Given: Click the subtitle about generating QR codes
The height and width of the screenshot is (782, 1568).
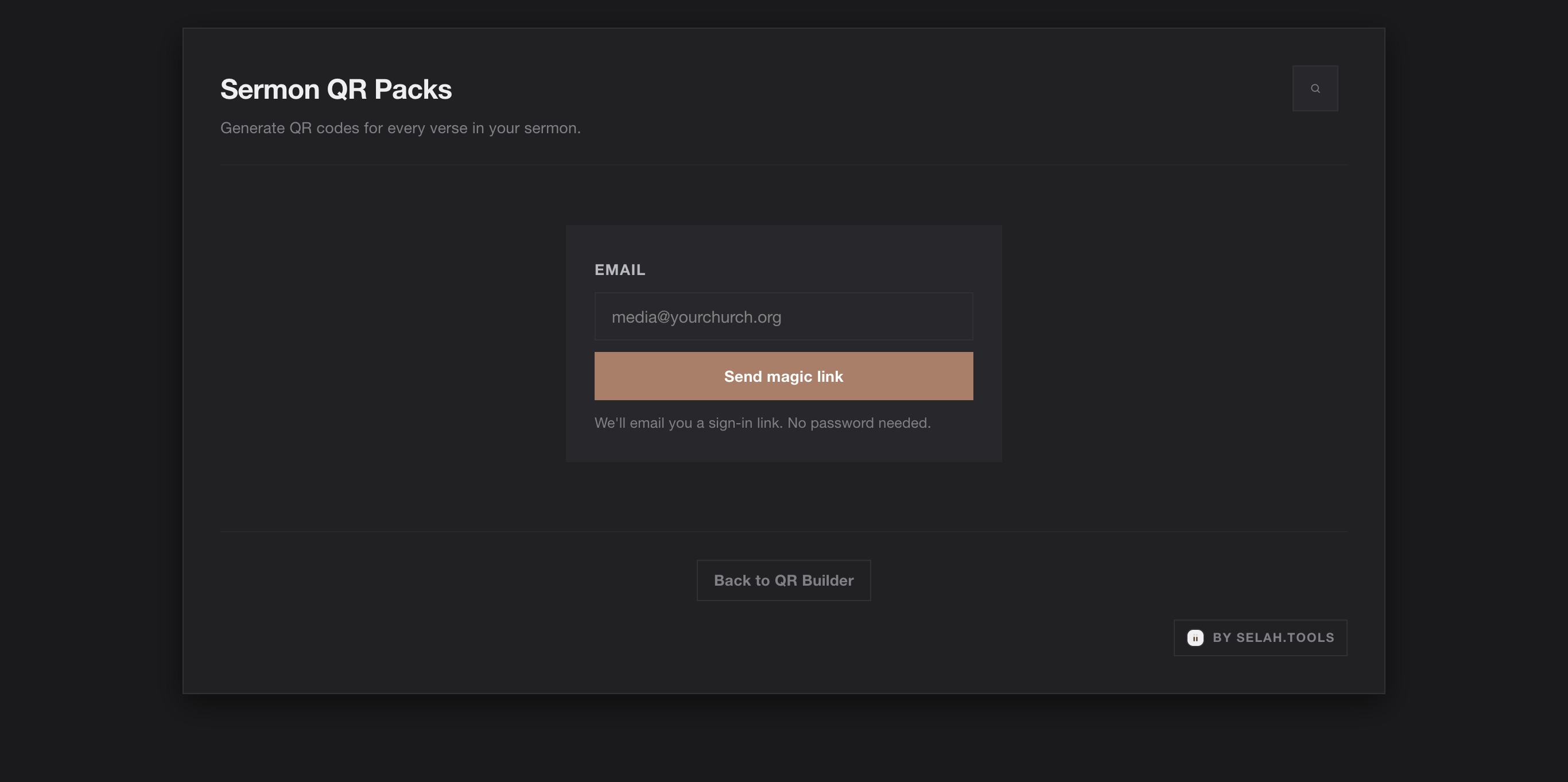Looking at the screenshot, I should tap(400, 128).
